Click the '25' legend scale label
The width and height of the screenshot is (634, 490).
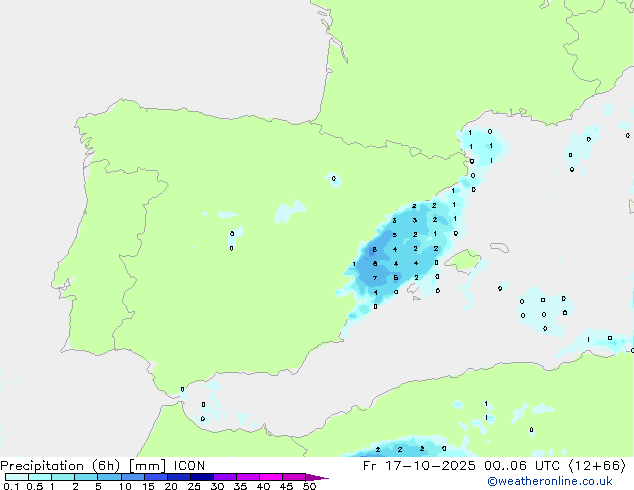click(194, 486)
